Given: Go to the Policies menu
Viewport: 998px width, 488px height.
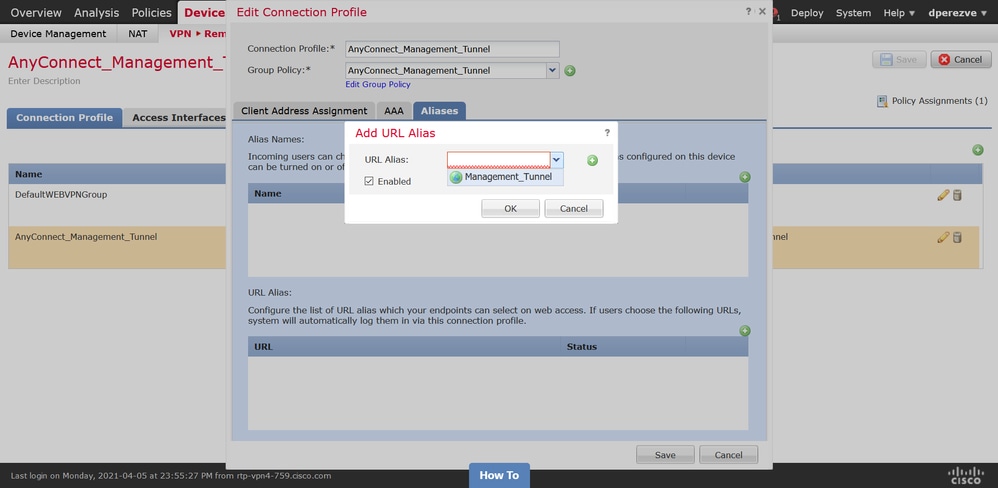Looking at the screenshot, I should click(x=151, y=13).
